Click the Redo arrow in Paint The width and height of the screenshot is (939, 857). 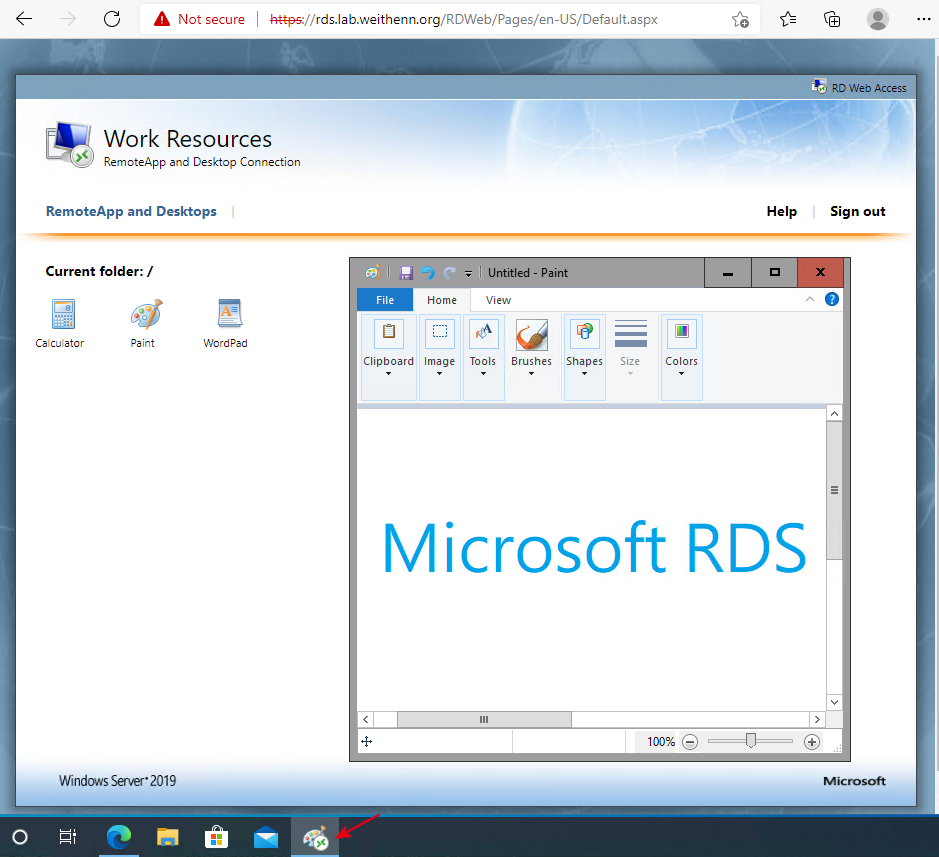(x=449, y=272)
